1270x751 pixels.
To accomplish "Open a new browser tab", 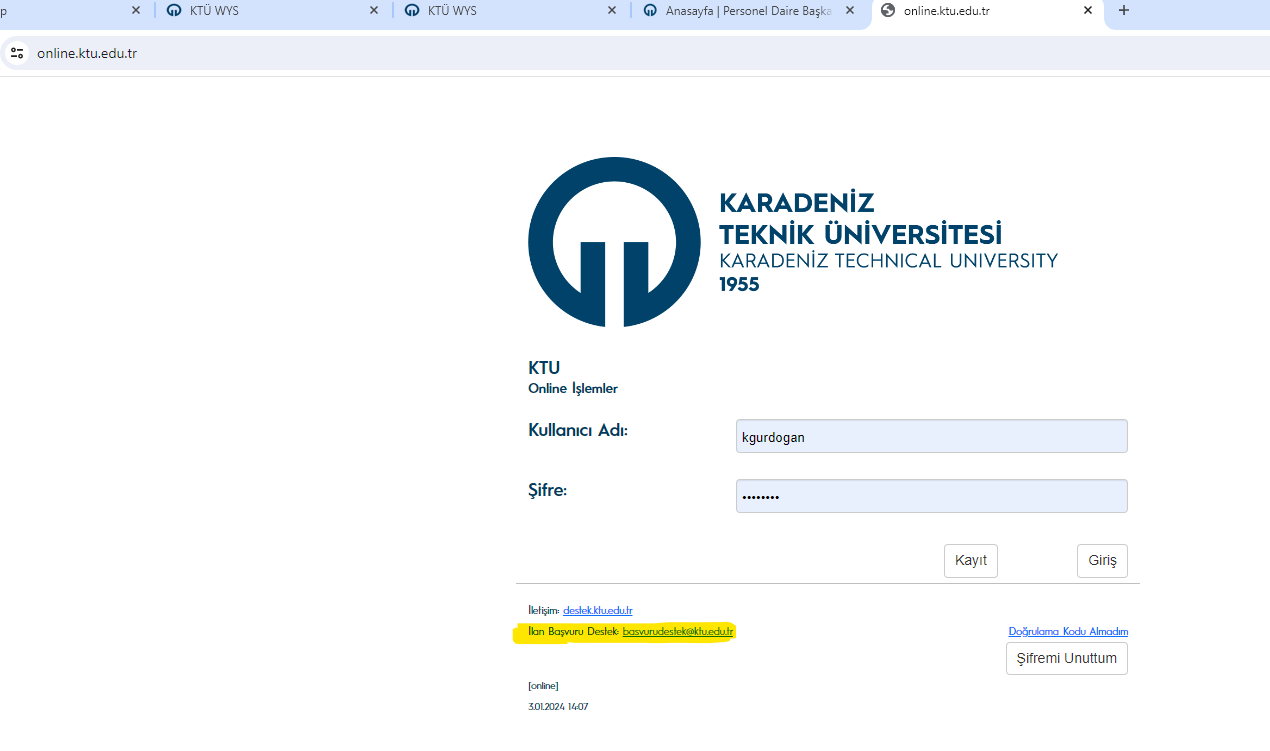I will [1124, 11].
